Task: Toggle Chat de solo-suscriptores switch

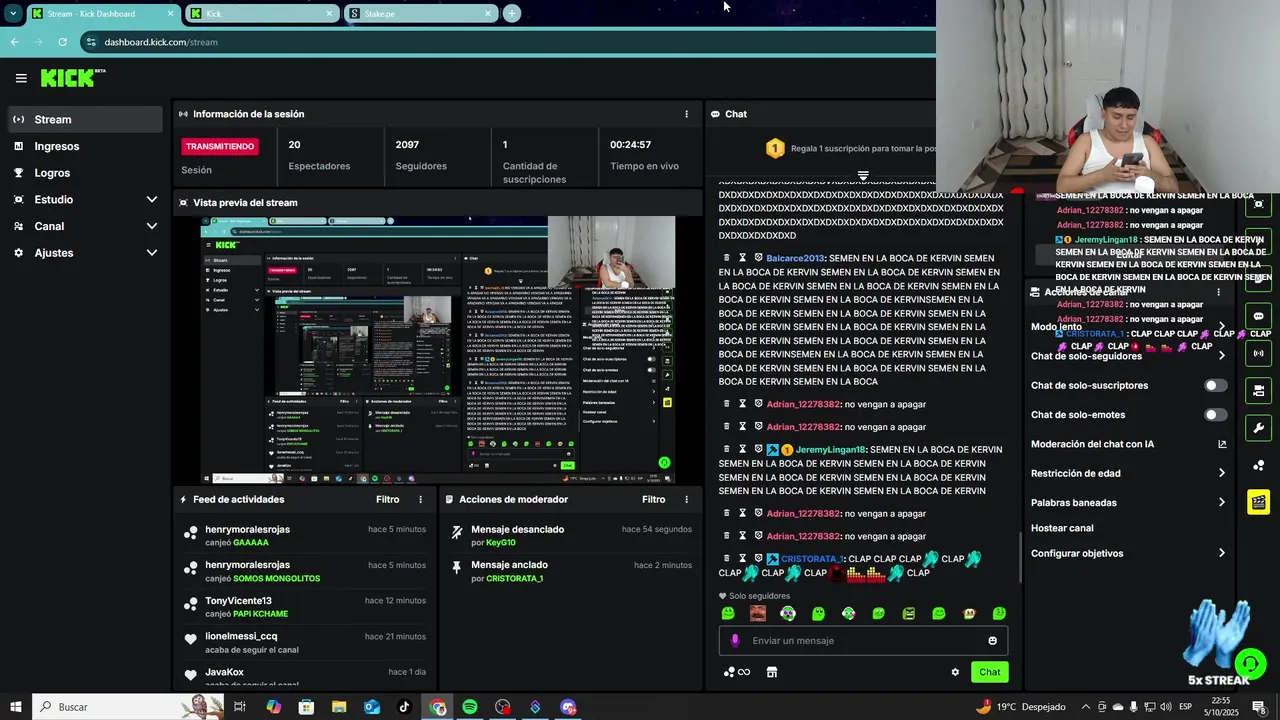Action: click(1215, 385)
